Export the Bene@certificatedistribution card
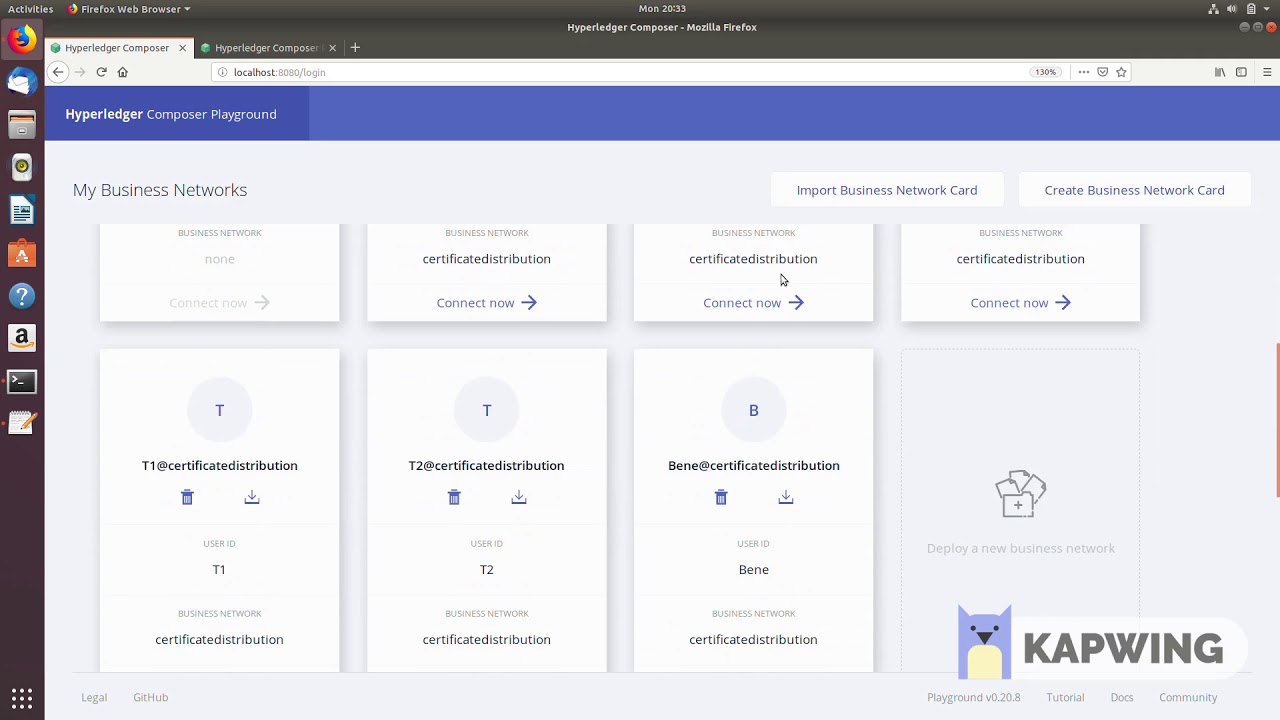The image size is (1280, 720). [x=786, y=497]
